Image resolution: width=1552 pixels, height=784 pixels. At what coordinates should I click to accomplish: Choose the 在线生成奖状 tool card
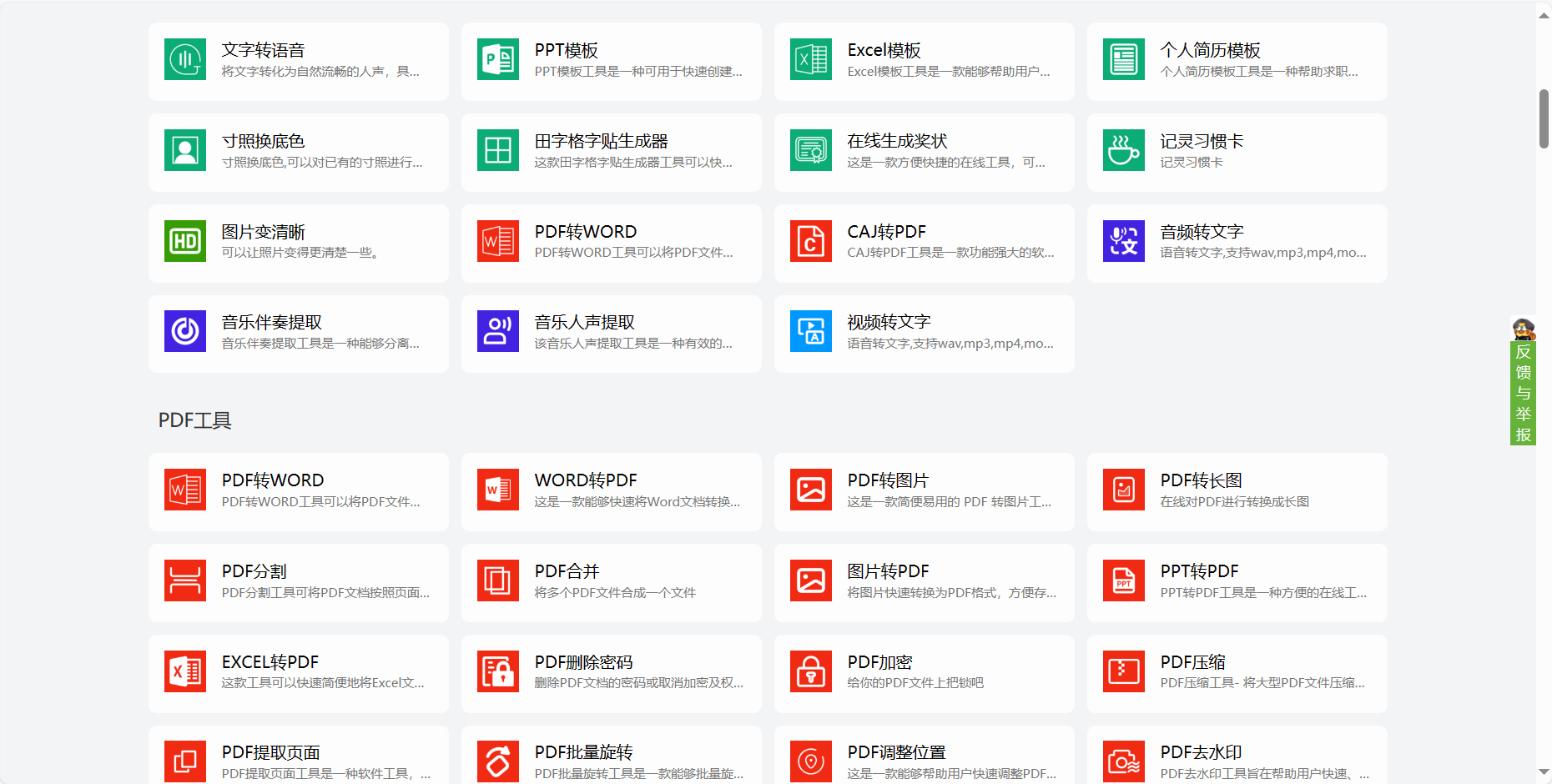tap(923, 152)
